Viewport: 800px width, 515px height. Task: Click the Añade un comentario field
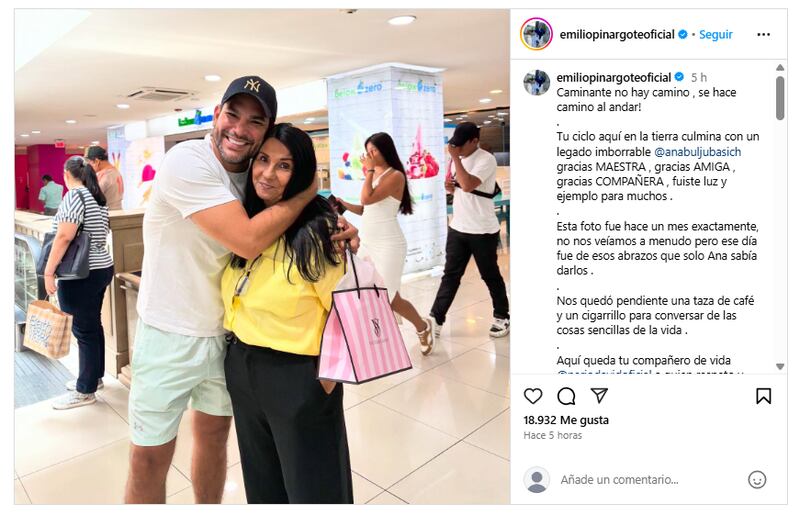tap(648, 480)
